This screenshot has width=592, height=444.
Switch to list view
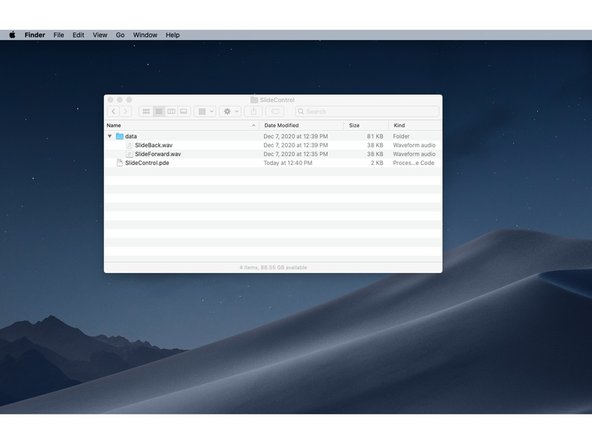click(x=159, y=111)
